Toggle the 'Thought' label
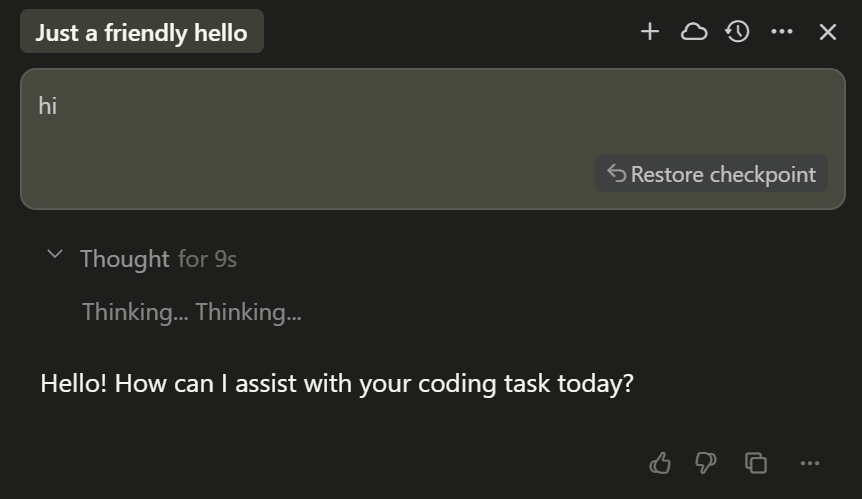The image size is (862, 499). coord(124,259)
